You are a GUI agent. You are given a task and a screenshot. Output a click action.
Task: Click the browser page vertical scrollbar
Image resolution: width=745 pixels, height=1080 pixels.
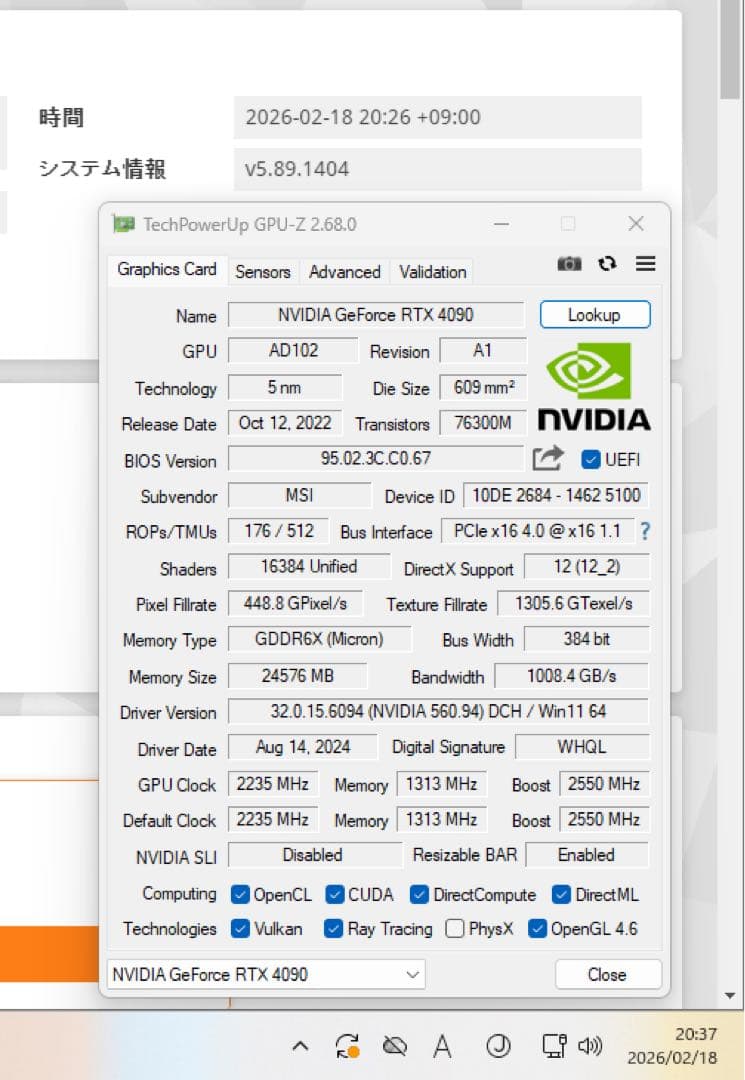click(x=730, y=48)
